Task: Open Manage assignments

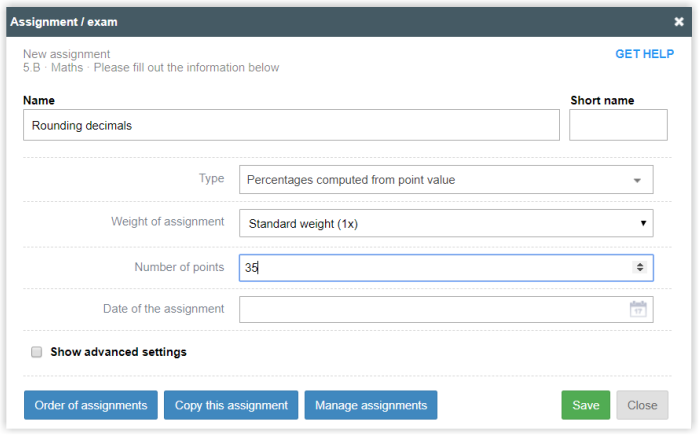Action: click(x=371, y=405)
